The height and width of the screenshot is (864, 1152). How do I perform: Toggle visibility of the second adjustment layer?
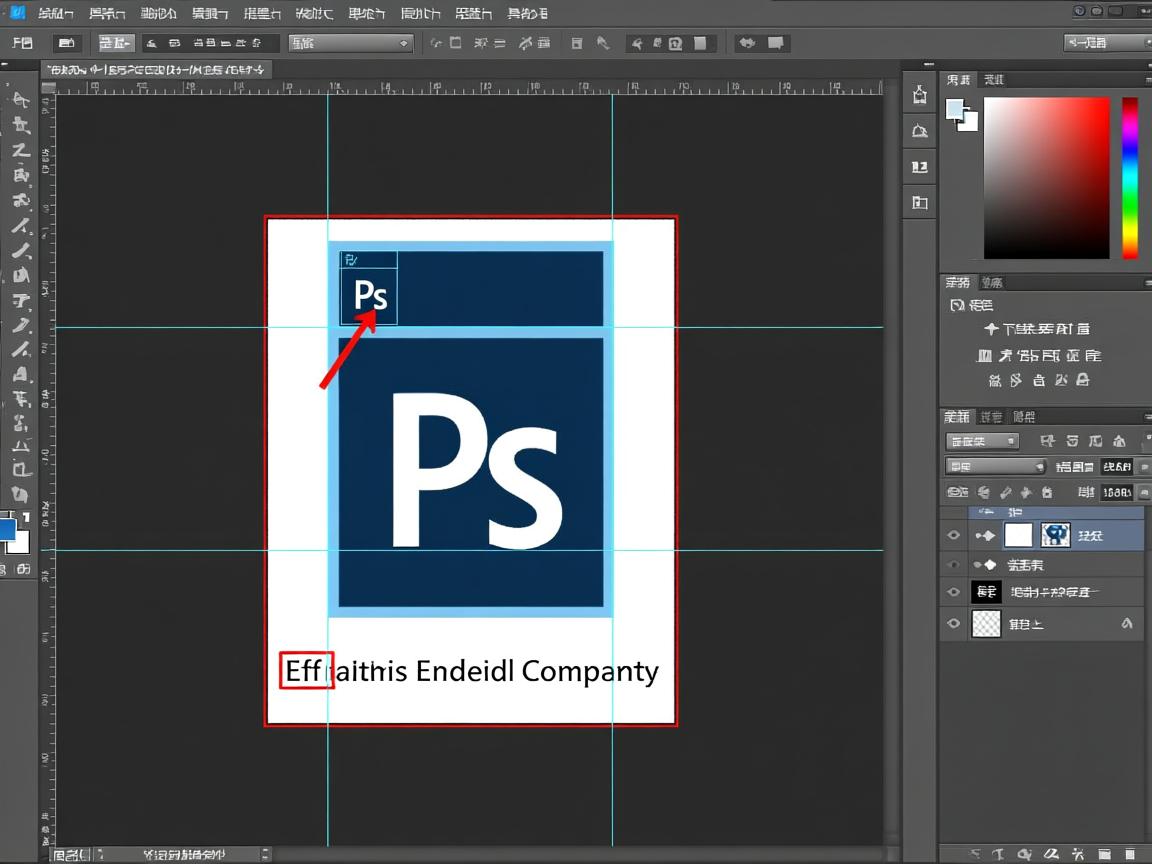[953, 563]
